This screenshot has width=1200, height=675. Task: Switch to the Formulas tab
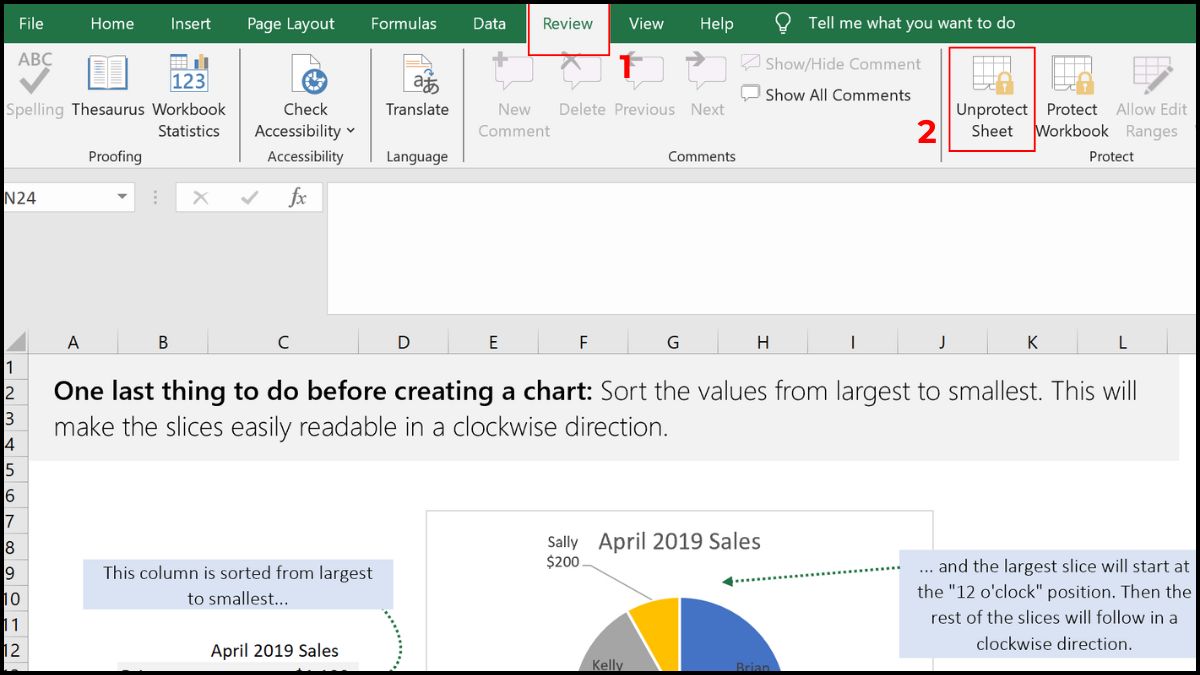click(x=404, y=22)
